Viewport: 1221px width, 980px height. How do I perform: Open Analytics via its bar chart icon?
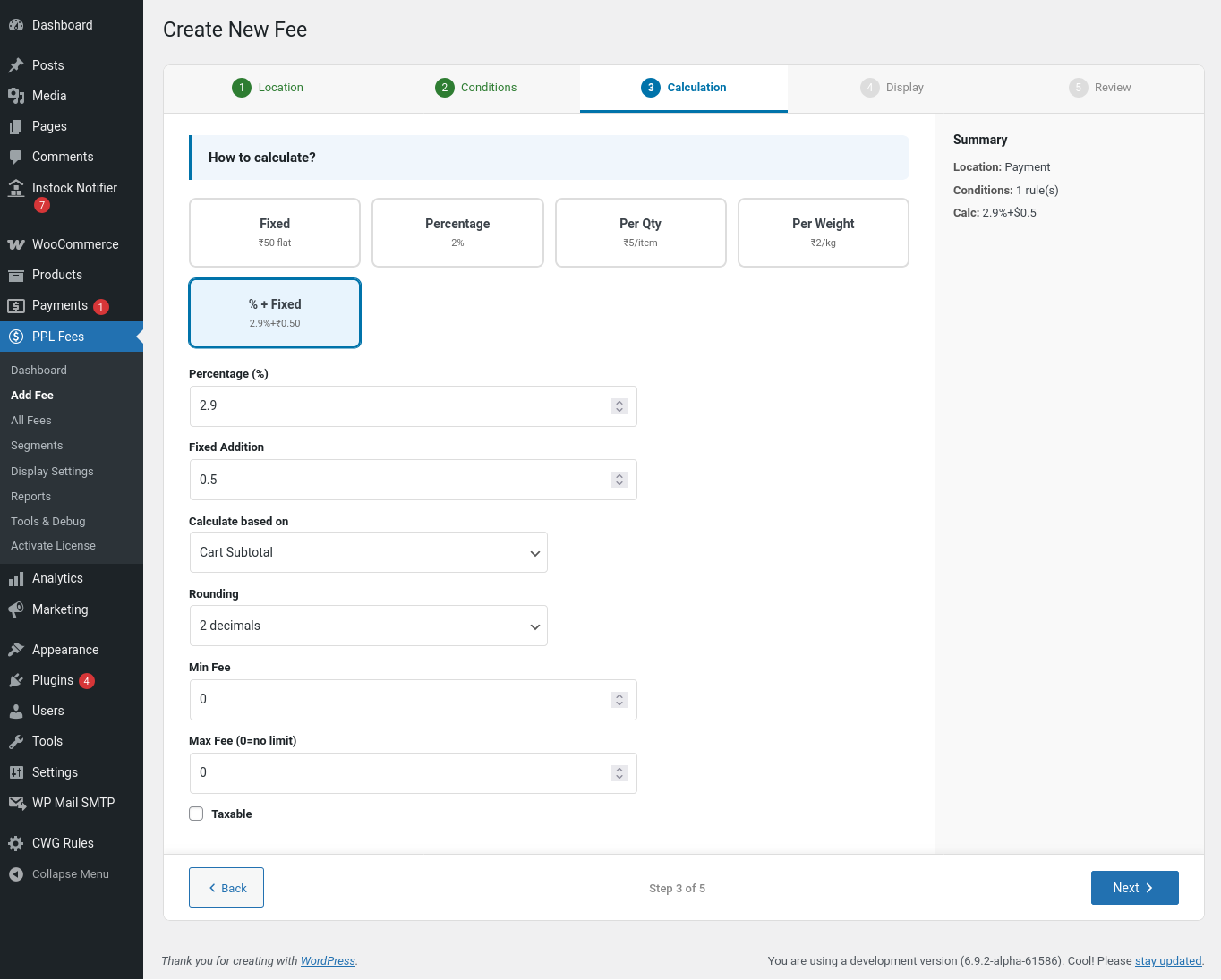pos(16,579)
